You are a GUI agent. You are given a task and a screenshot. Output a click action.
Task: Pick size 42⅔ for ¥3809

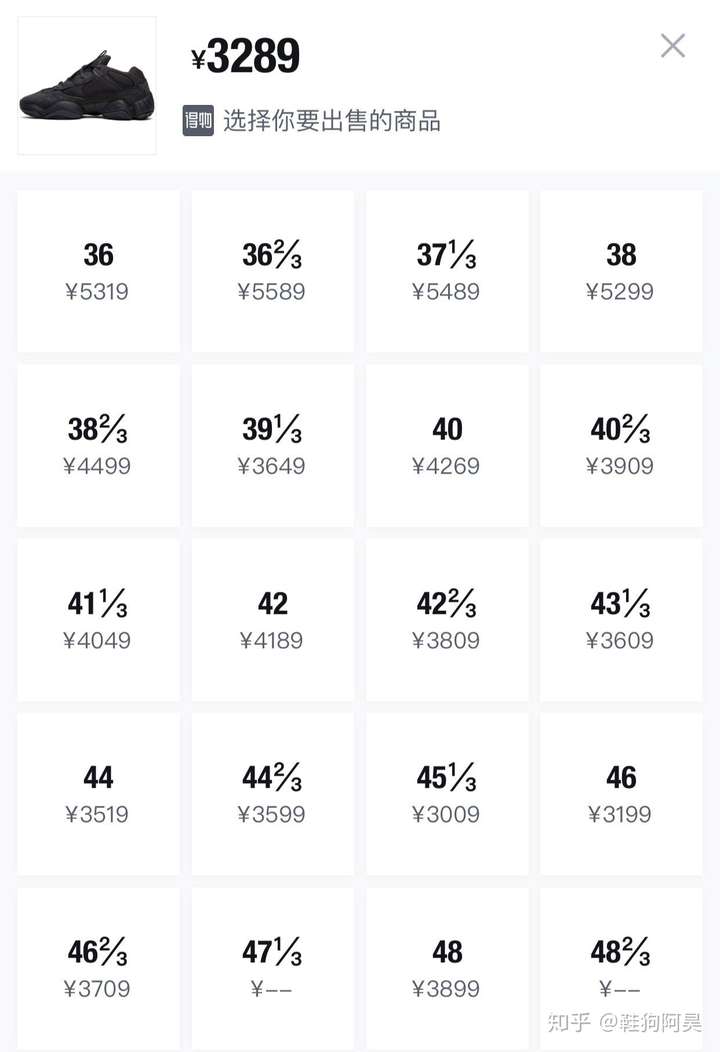(447, 620)
